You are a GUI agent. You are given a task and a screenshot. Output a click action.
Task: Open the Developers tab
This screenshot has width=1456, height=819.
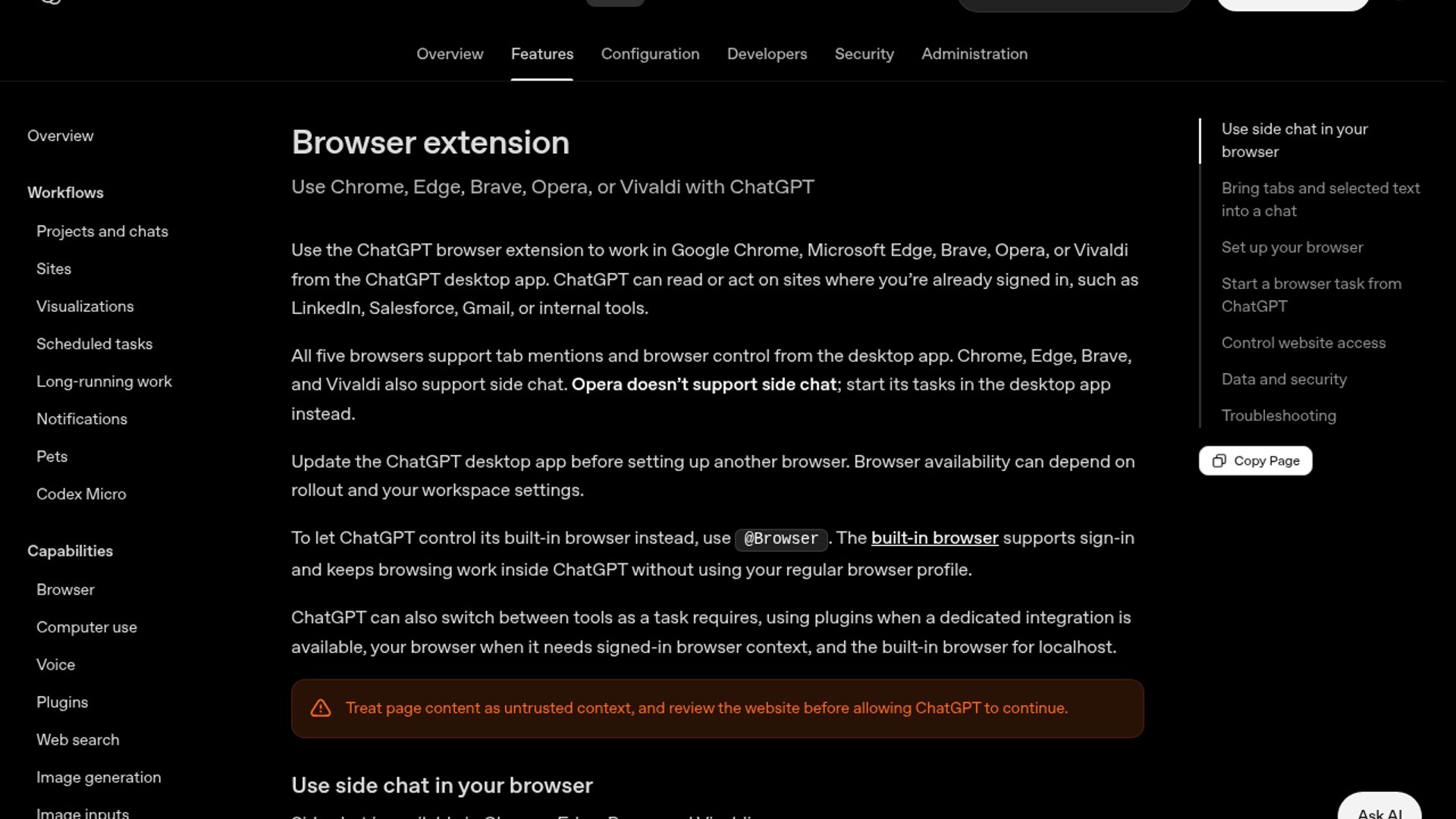click(x=767, y=54)
